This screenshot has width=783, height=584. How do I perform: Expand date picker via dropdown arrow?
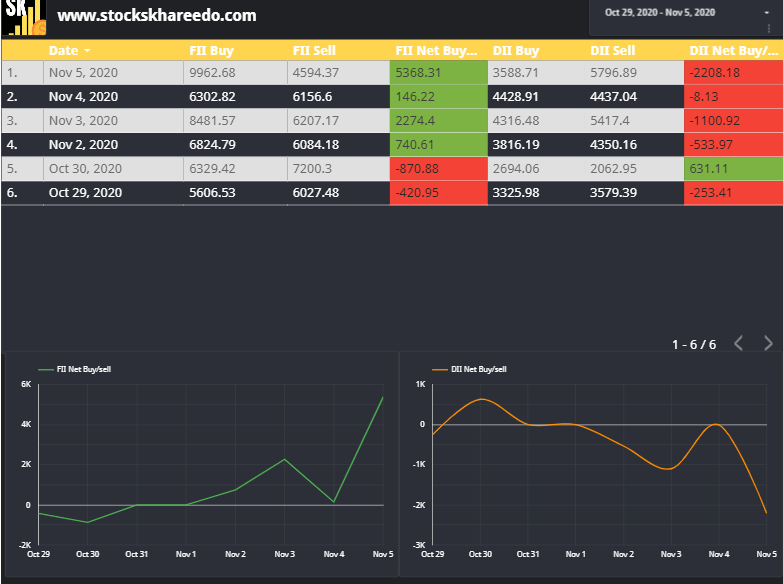[767, 12]
